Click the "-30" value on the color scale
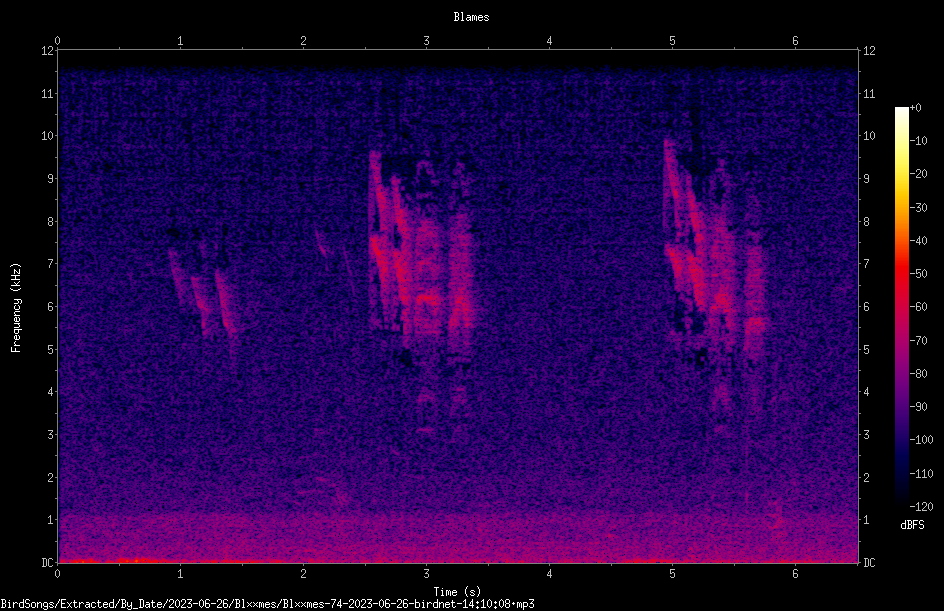Screen dimensions: 944x611 [919, 208]
